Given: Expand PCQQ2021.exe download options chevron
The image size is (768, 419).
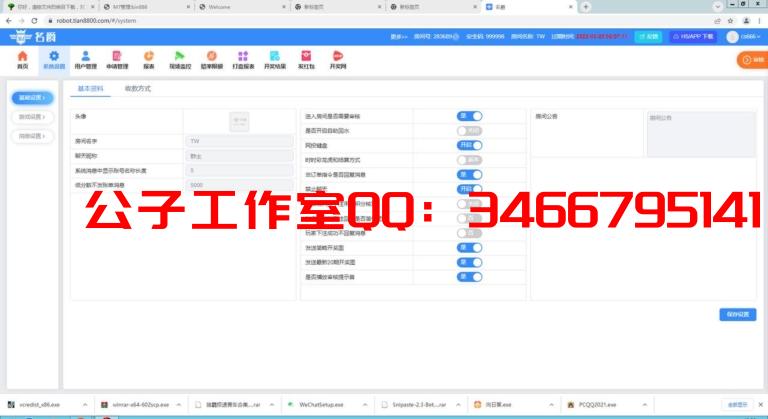Looking at the screenshot, I should click(645, 405).
